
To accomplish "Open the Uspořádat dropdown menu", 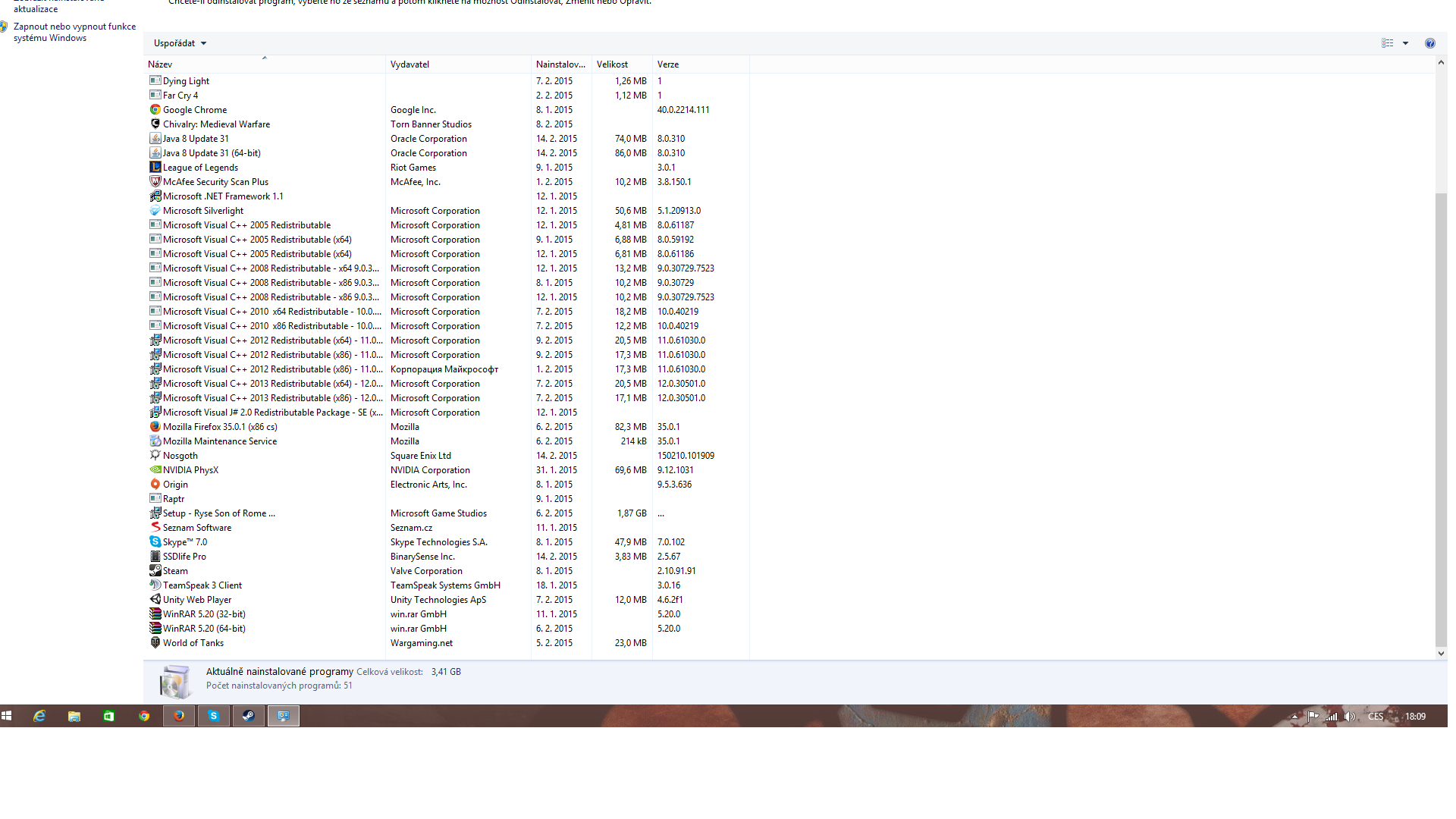I will (180, 43).
